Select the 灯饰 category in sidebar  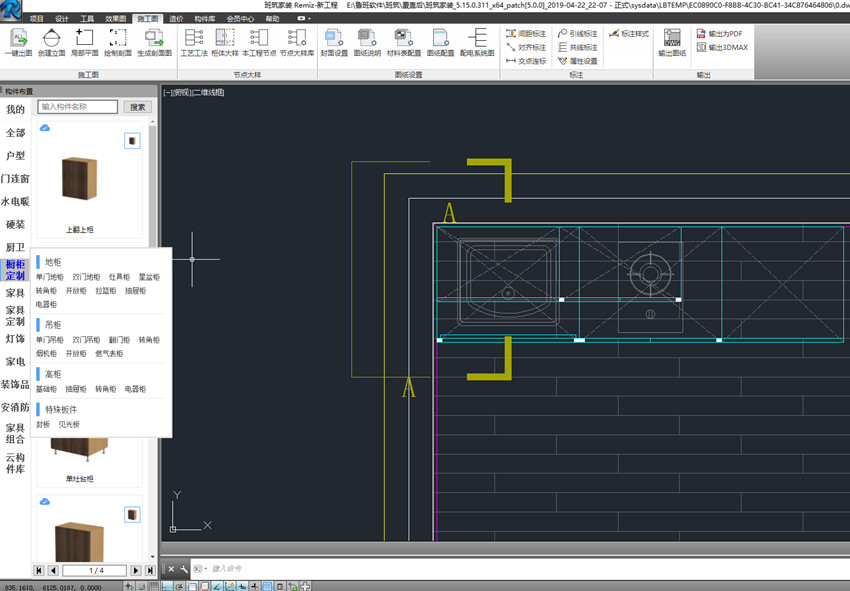pos(15,338)
